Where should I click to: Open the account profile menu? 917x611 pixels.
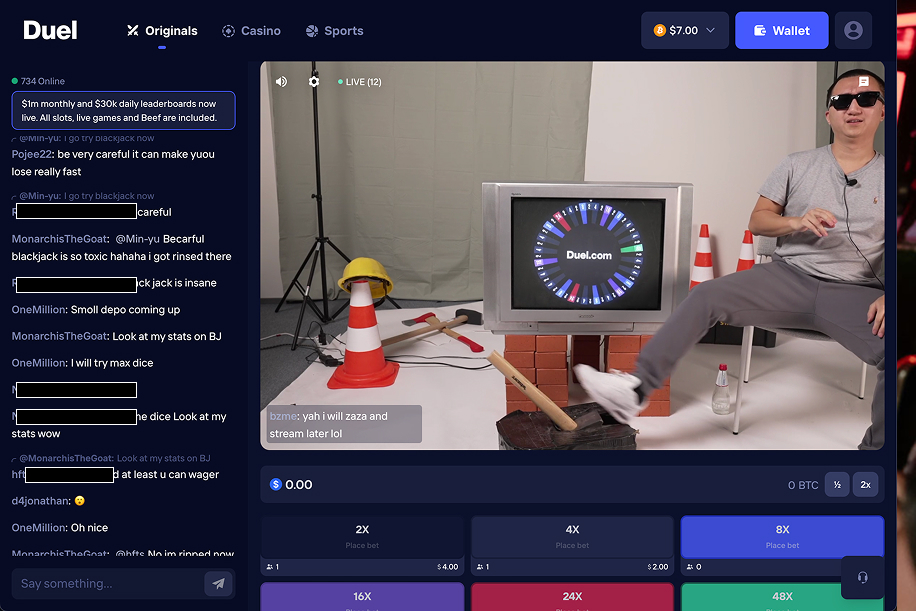pyautogui.click(x=852, y=30)
